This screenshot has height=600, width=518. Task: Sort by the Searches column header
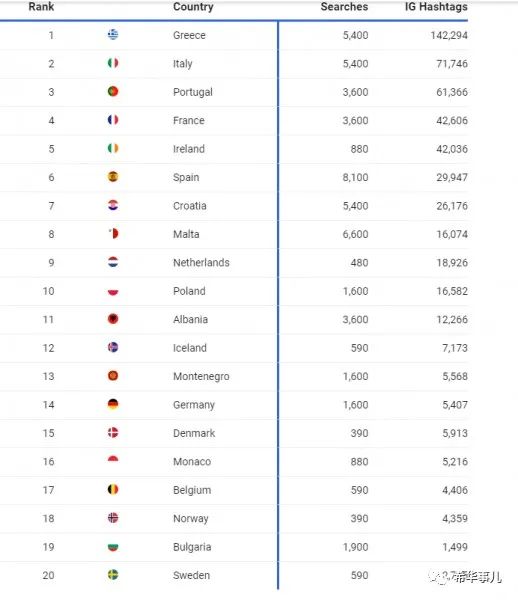(x=344, y=7)
